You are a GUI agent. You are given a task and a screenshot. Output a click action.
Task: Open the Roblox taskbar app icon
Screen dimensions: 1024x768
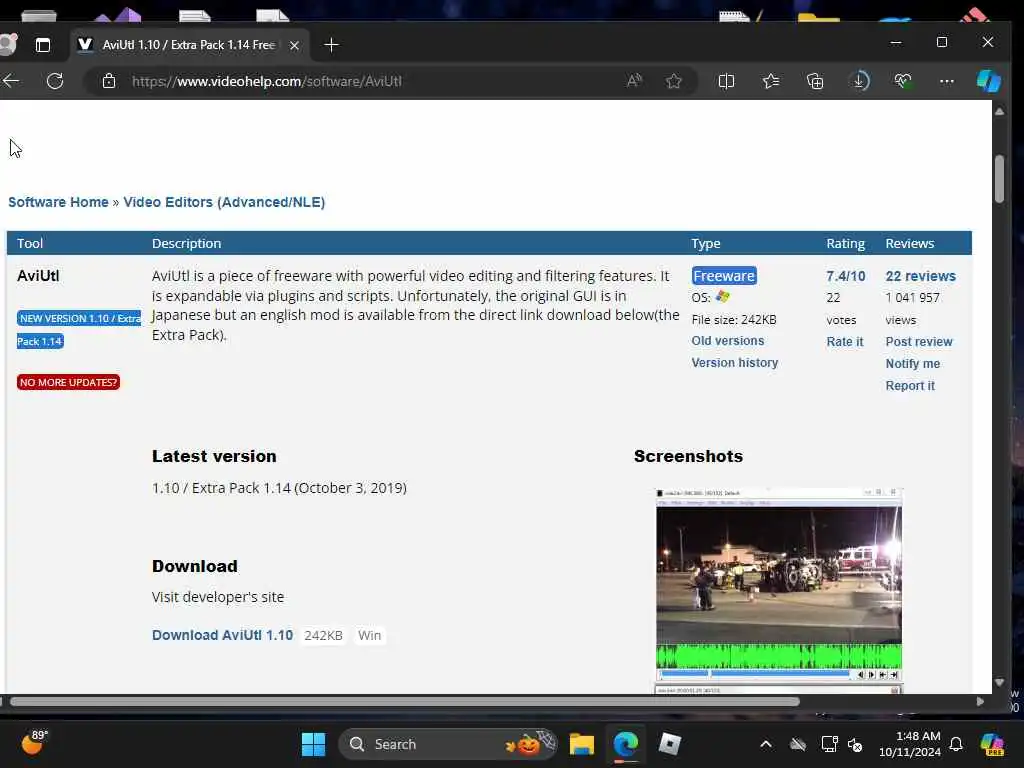670,744
